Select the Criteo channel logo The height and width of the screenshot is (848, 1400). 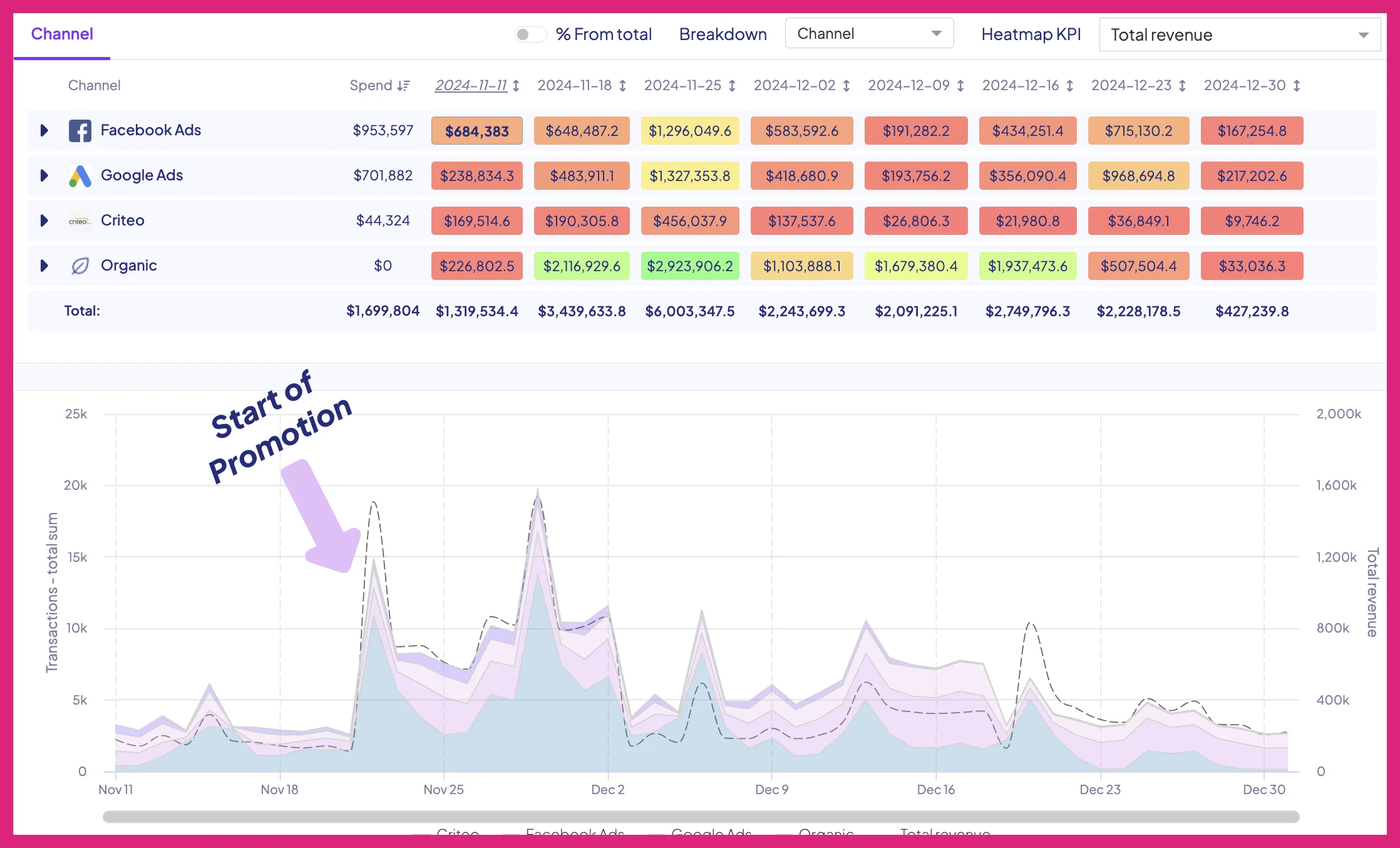pos(80,220)
